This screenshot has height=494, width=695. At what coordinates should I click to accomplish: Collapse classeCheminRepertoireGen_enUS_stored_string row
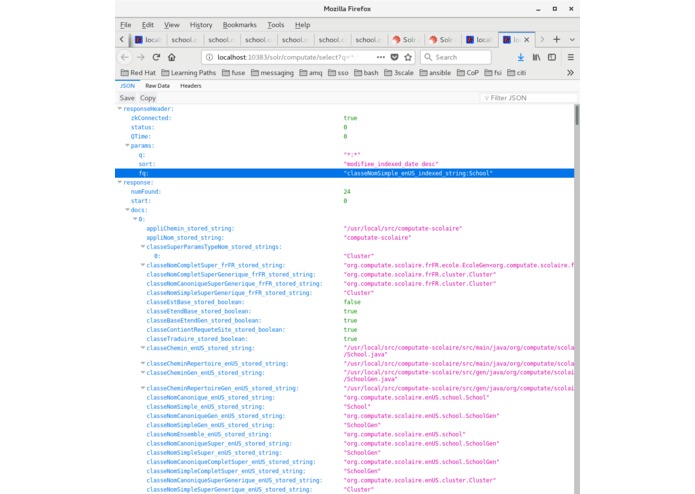143,388
